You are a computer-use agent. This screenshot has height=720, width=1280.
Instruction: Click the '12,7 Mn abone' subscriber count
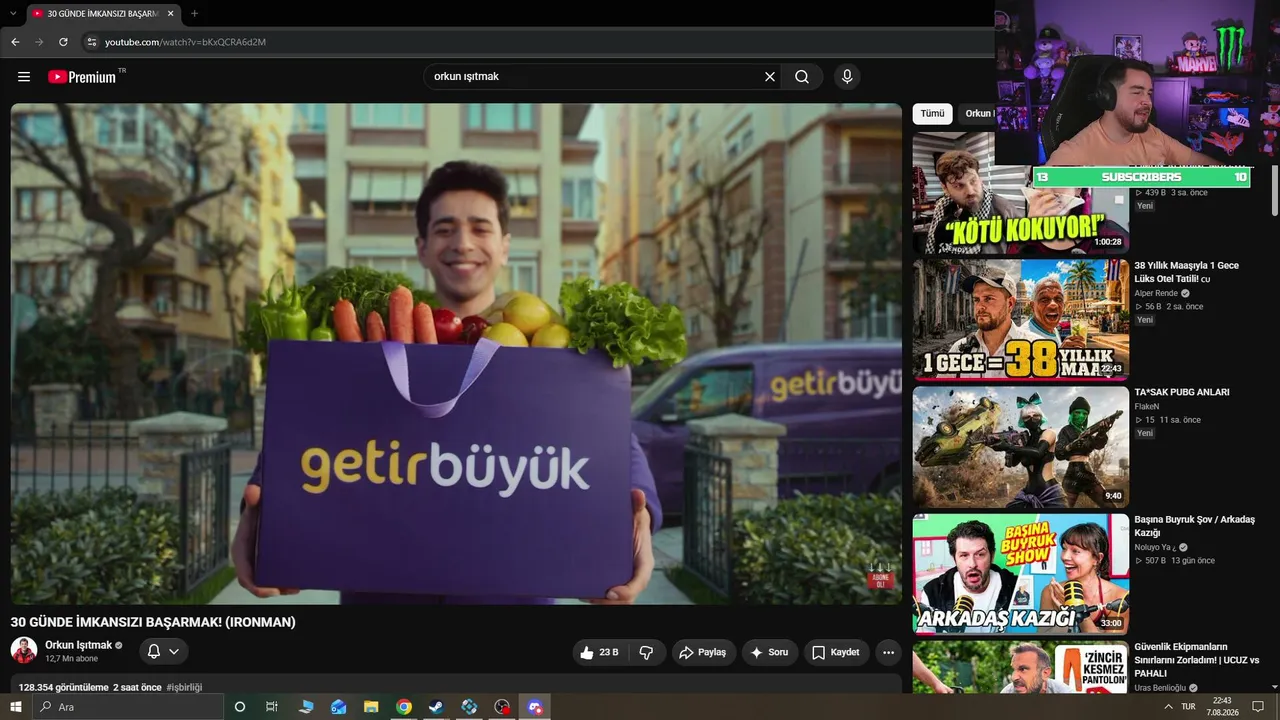(x=72, y=660)
